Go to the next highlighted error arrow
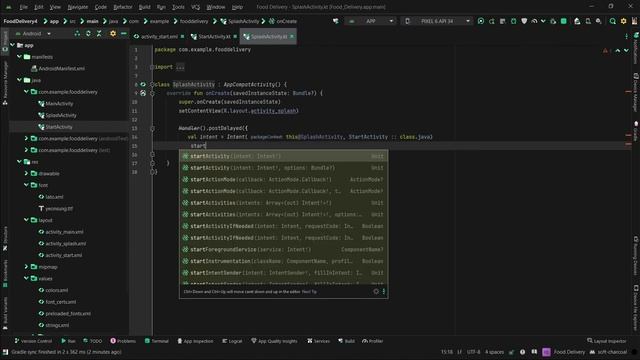Screen dimensions: 640x360 click(x=626, y=50)
